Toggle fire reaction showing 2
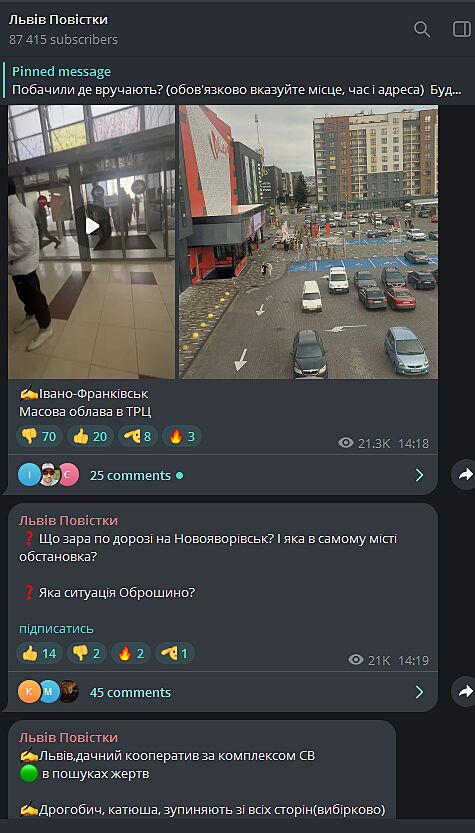This screenshot has height=833, width=475. click(x=131, y=653)
